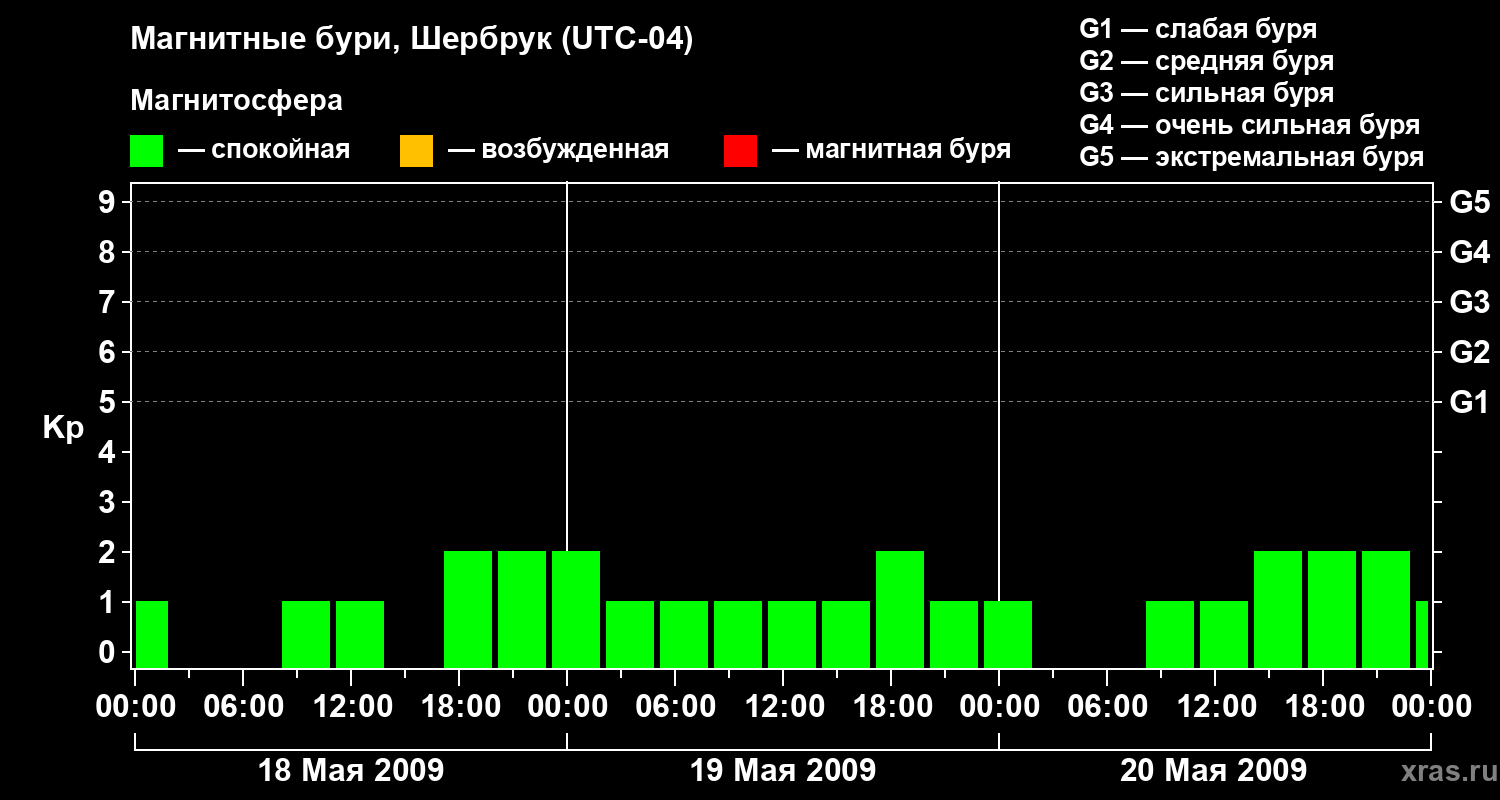Viewport: 1500px width, 800px height.
Task: Click the green 'спокойная' legend swatch
Action: [x=147, y=151]
